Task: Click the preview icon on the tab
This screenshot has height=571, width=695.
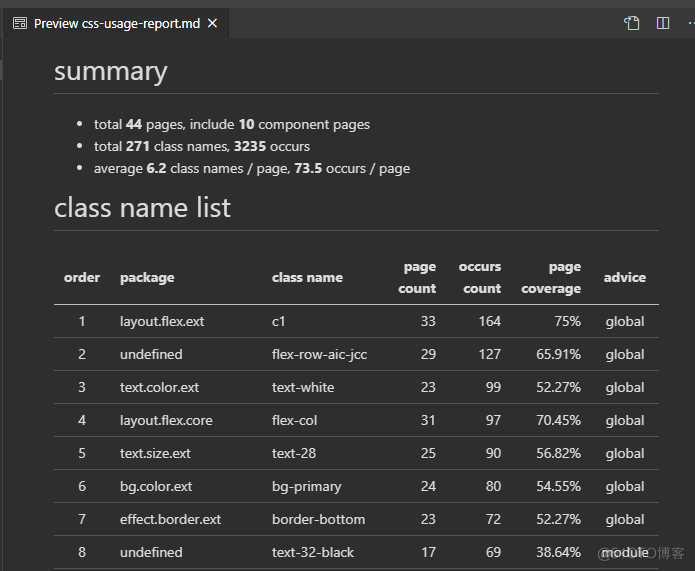Action: [20, 23]
